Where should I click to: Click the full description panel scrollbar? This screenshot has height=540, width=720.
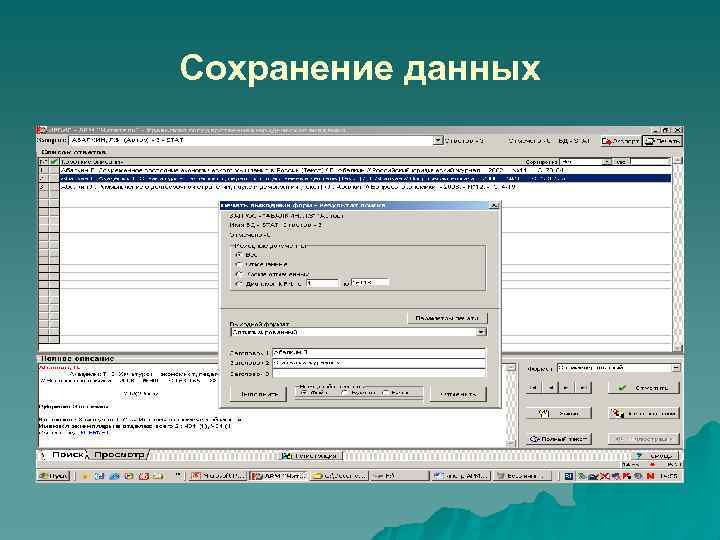511,405
